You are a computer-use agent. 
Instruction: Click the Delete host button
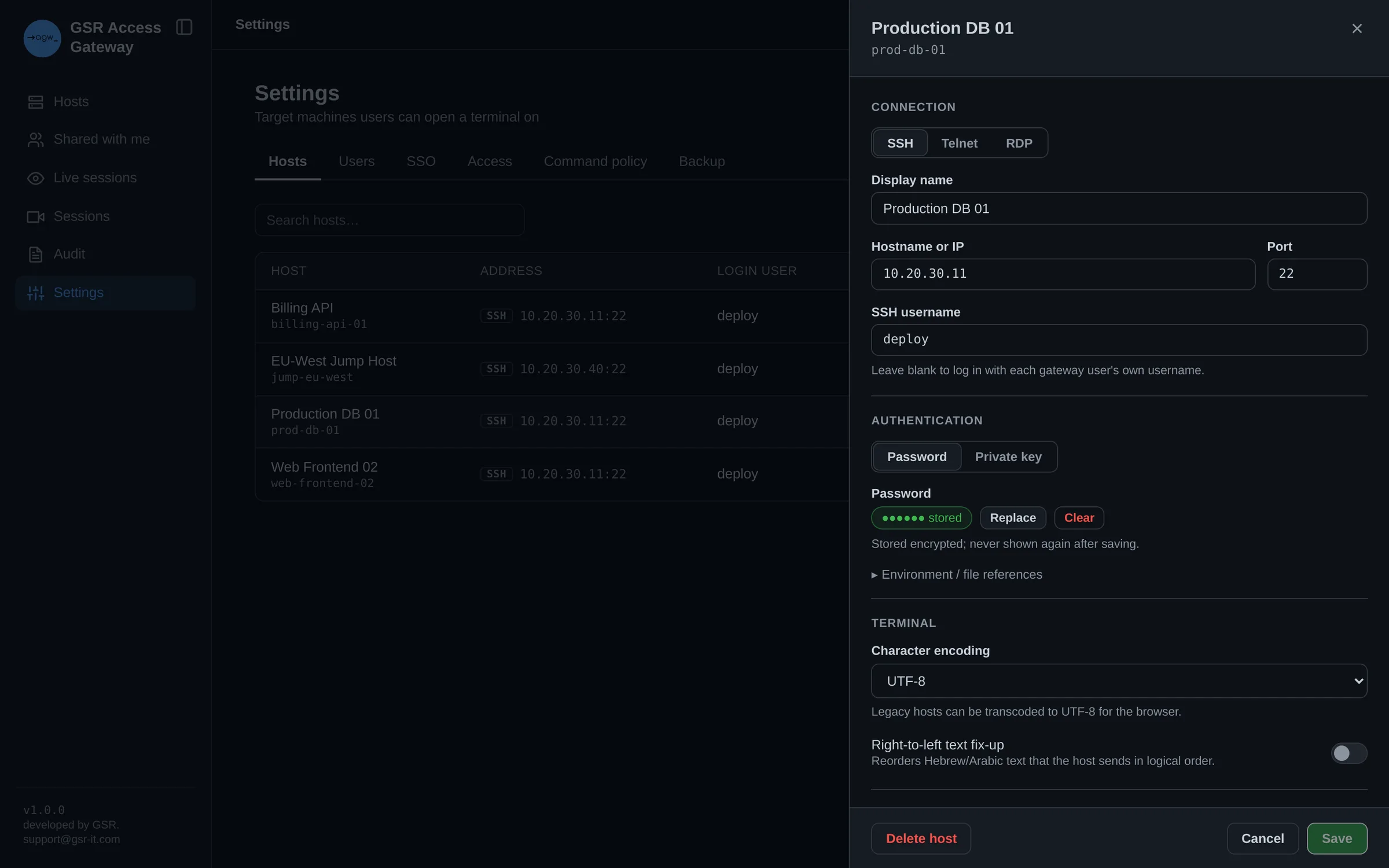point(921,838)
